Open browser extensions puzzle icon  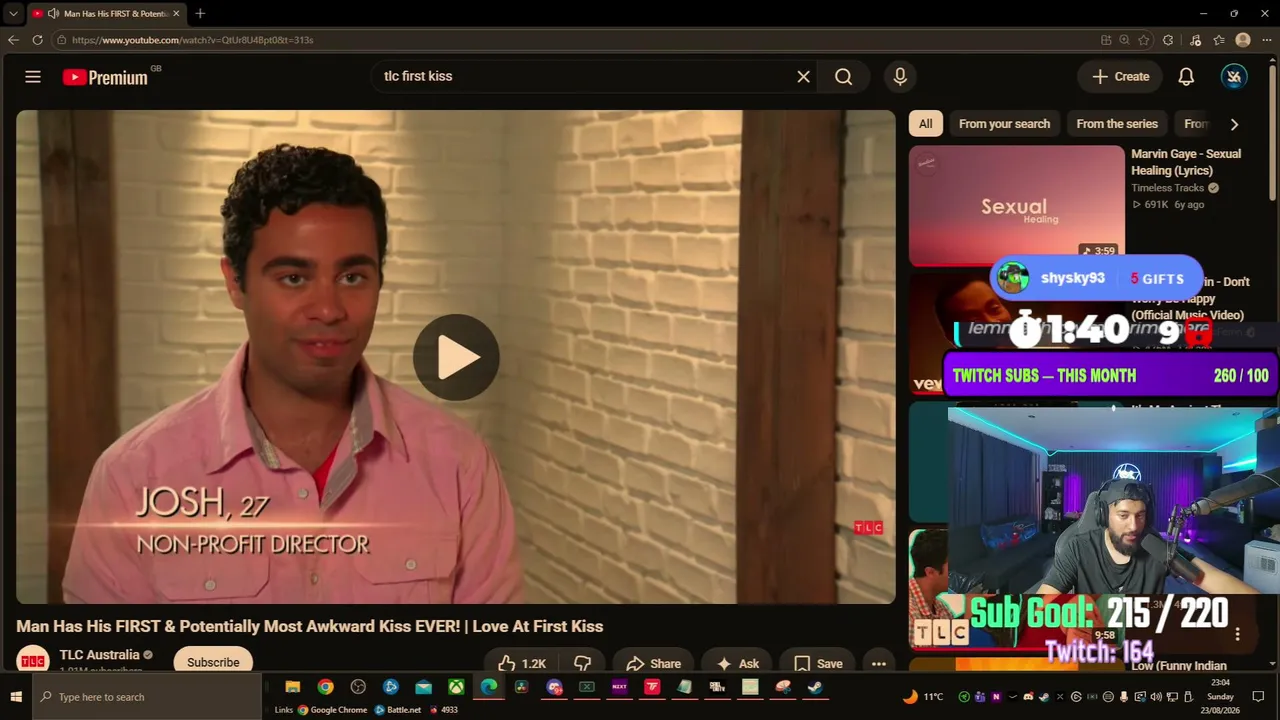[1168, 40]
